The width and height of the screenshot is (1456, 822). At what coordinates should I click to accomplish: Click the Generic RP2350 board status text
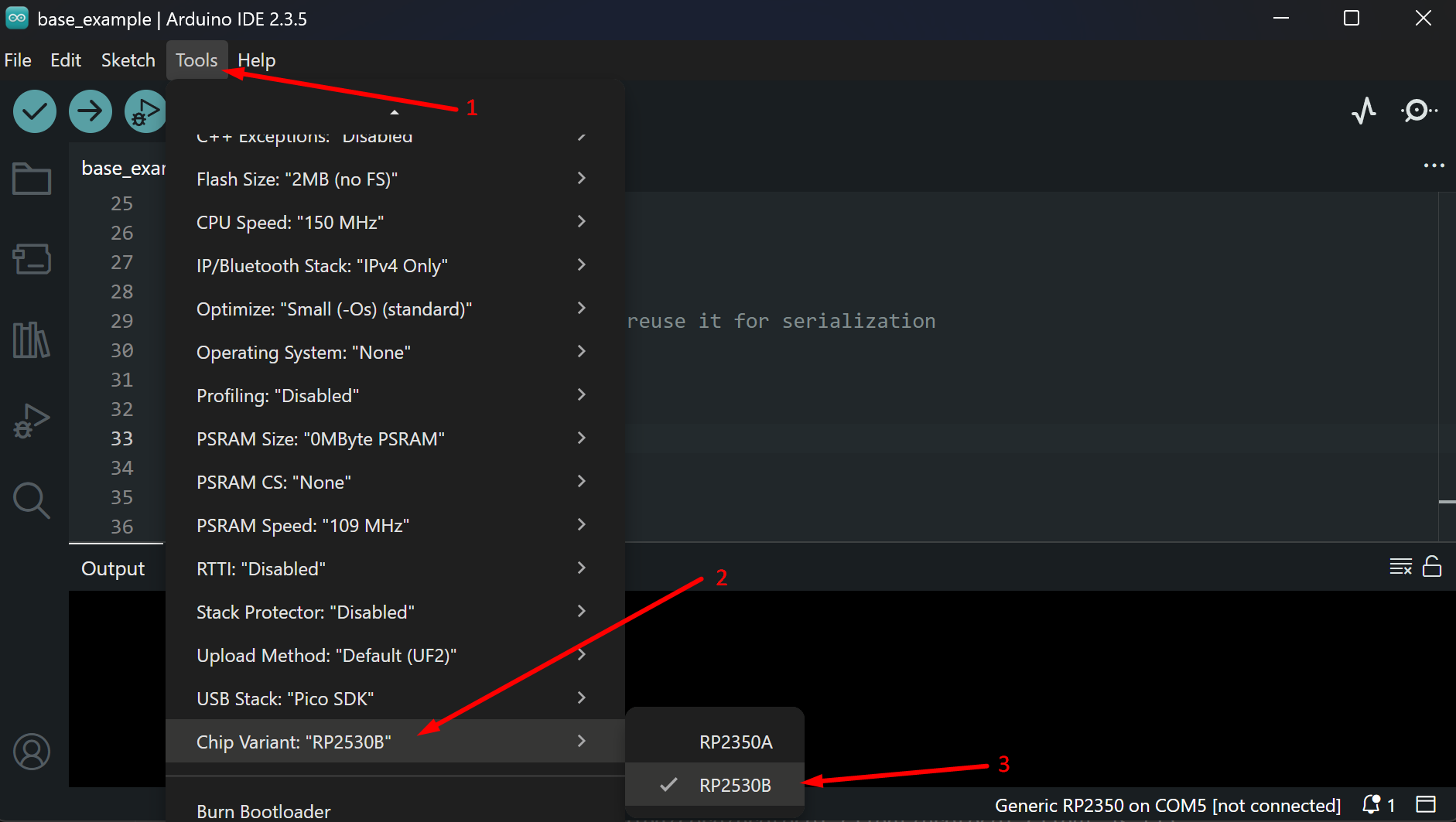(1167, 805)
